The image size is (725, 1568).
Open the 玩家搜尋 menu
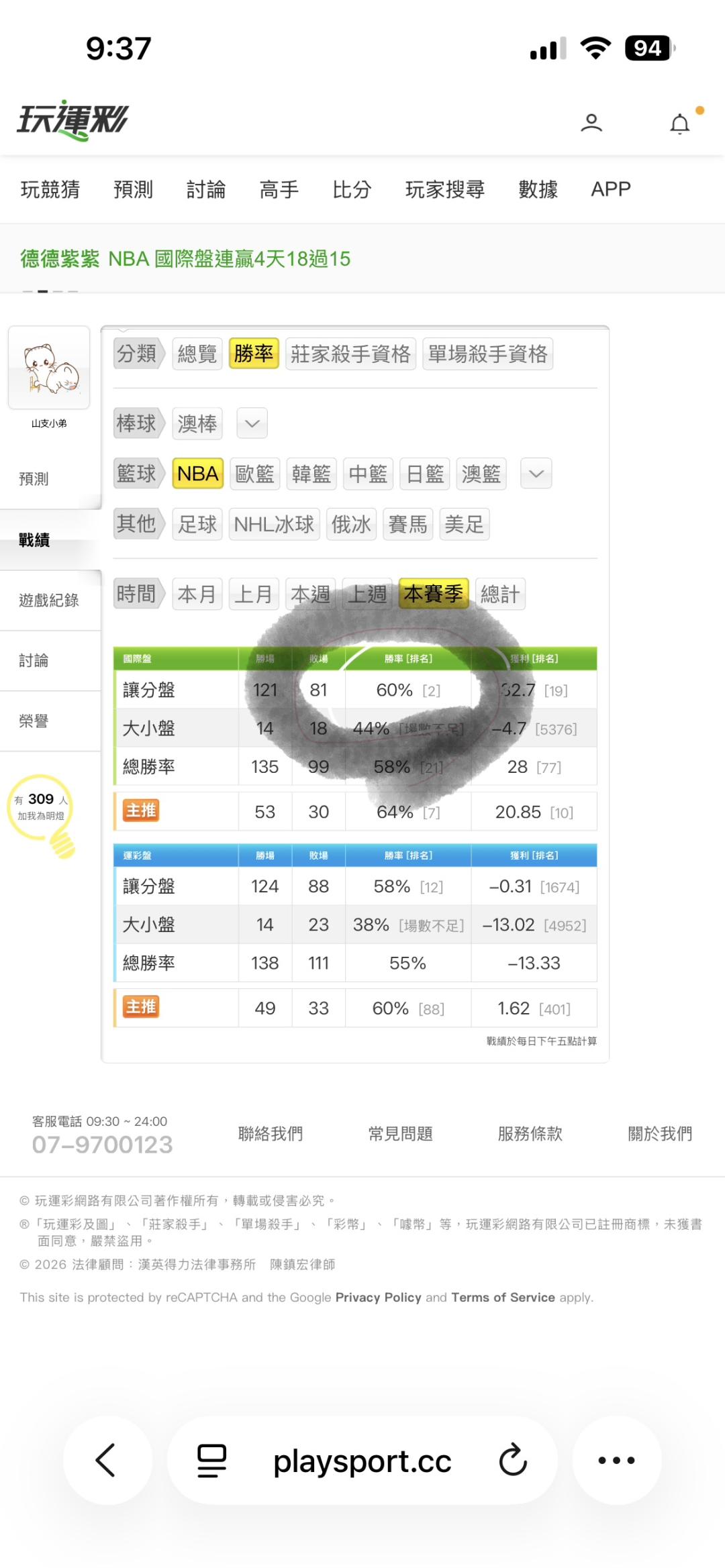point(445,190)
